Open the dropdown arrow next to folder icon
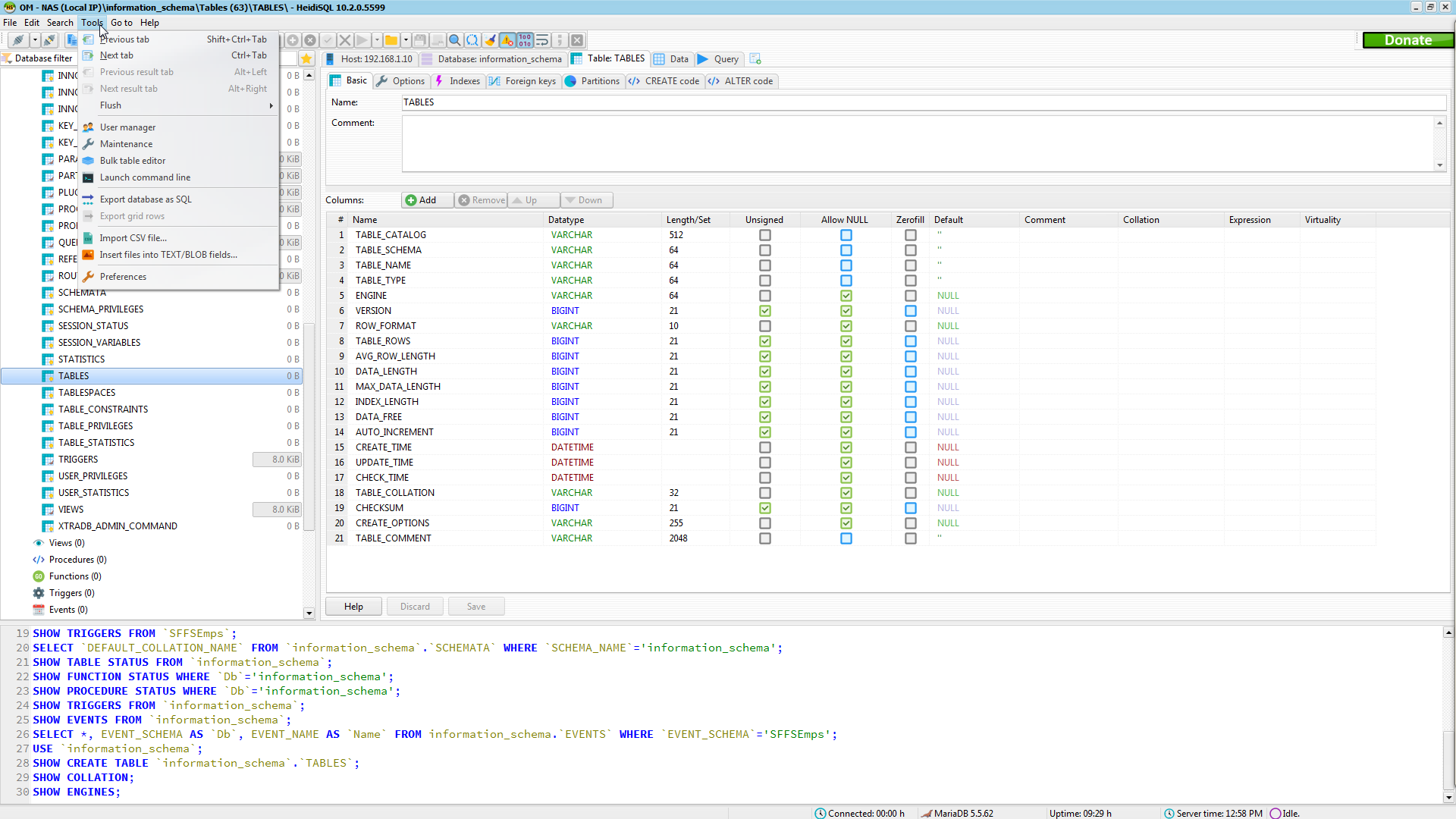Image resolution: width=1456 pixels, height=819 pixels. click(406, 40)
